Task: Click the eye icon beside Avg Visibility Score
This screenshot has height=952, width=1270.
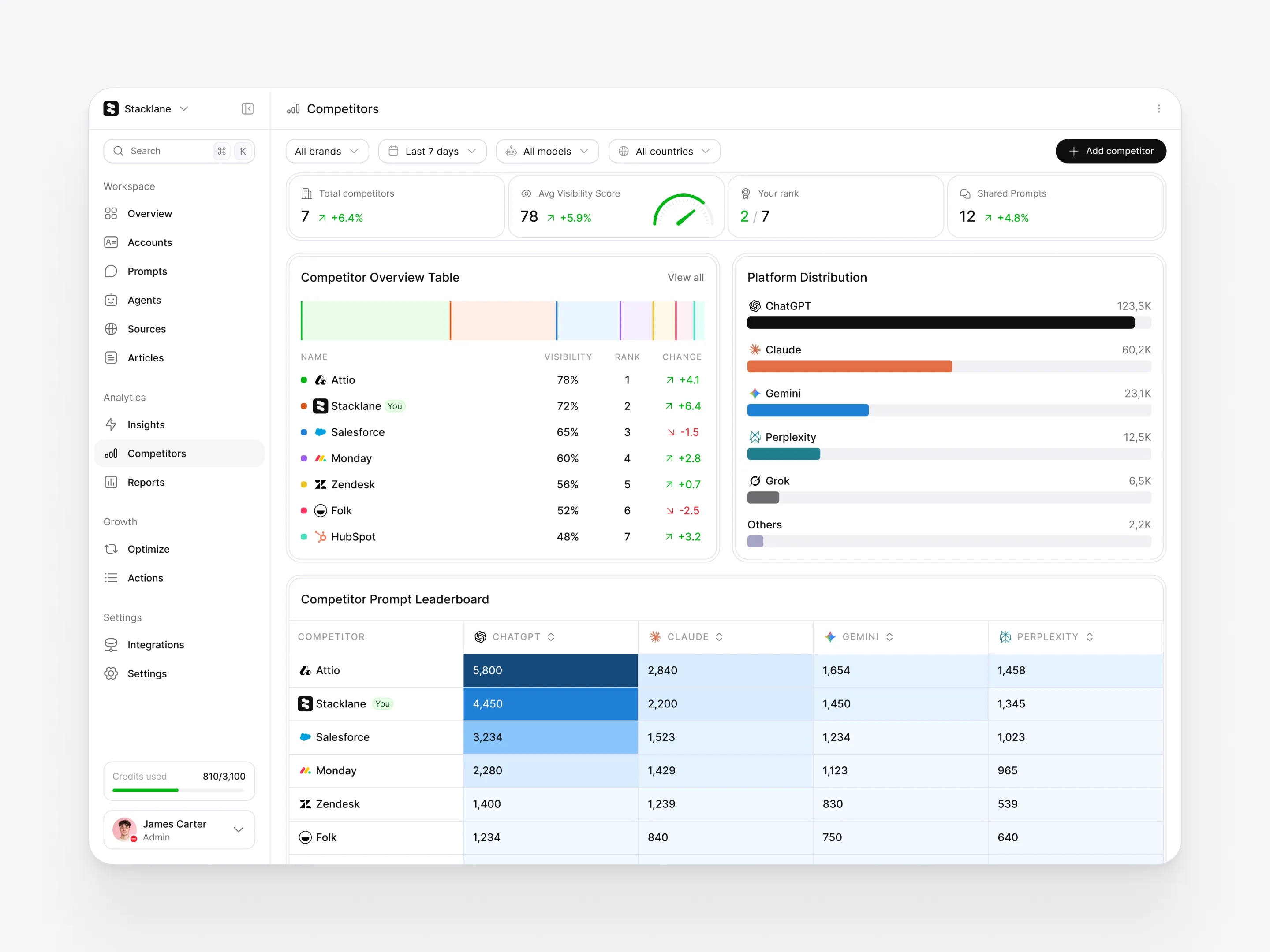Action: pyautogui.click(x=526, y=193)
